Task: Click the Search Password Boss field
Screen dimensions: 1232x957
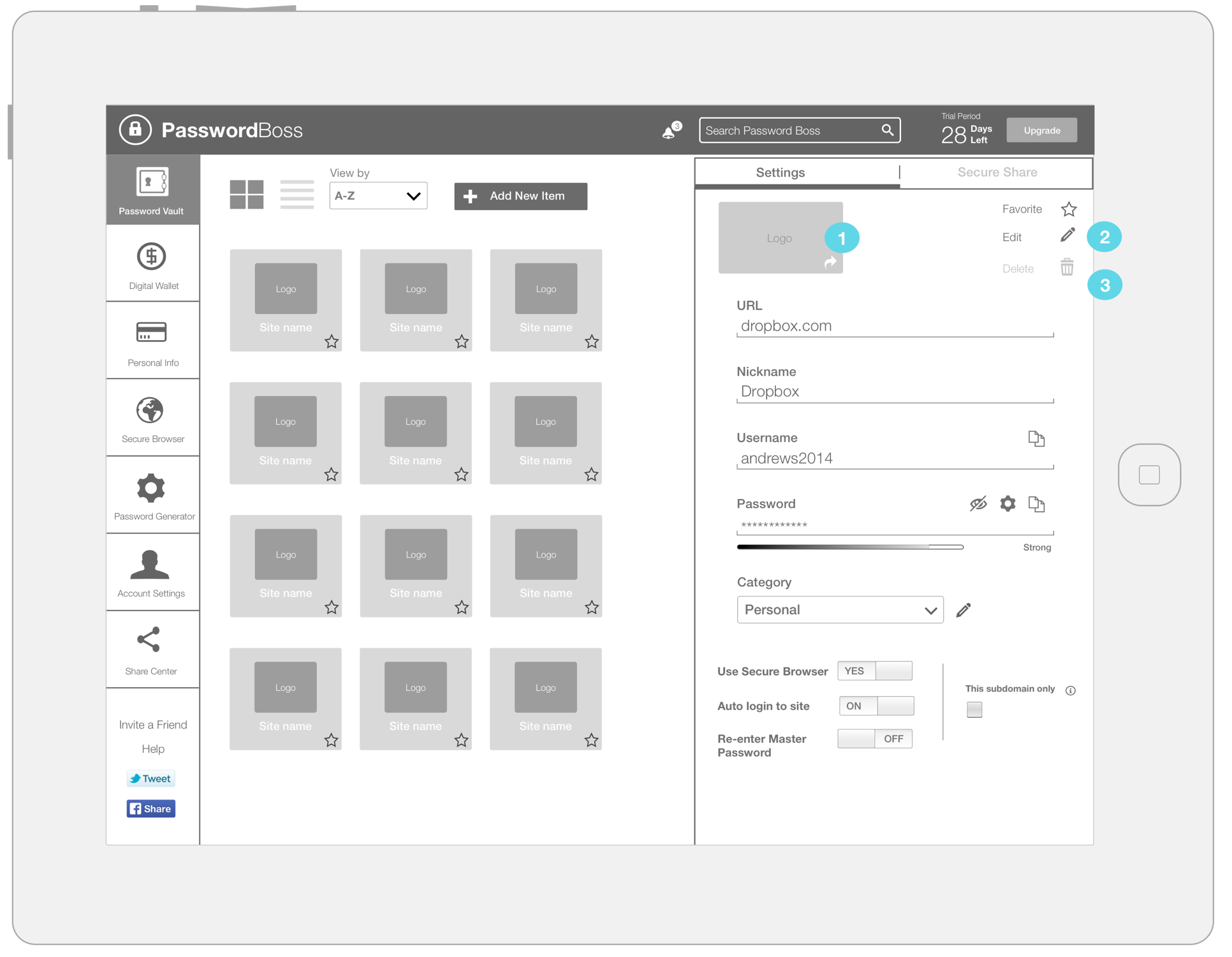Action: tap(800, 130)
